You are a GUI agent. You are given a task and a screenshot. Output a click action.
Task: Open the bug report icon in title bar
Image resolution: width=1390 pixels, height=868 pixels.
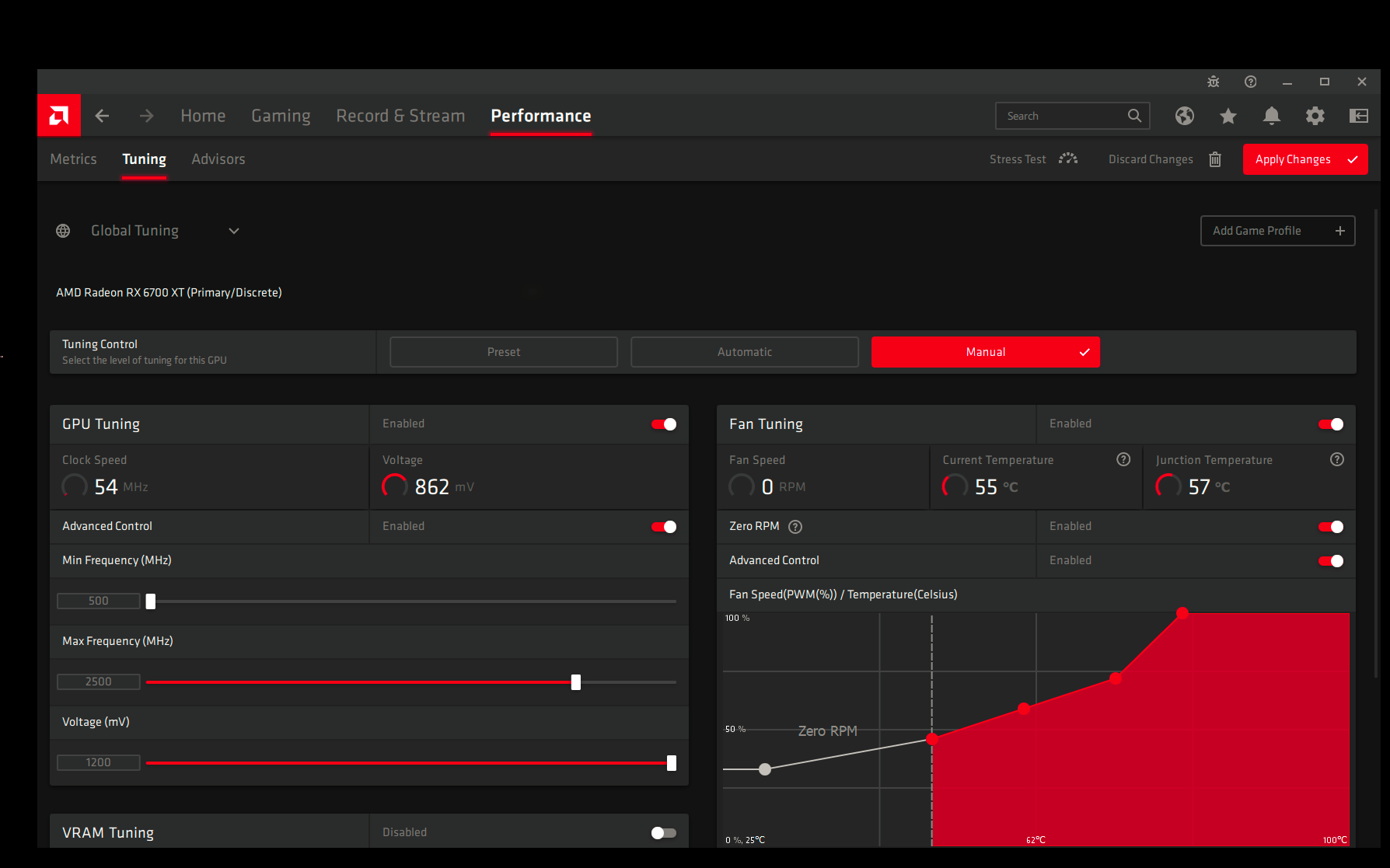point(1213,82)
